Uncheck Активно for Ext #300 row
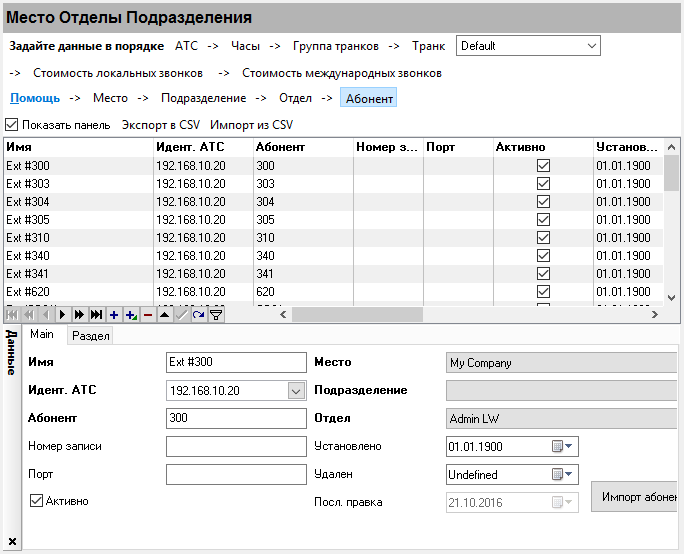Viewport: 684px width, 554px height. 543,165
